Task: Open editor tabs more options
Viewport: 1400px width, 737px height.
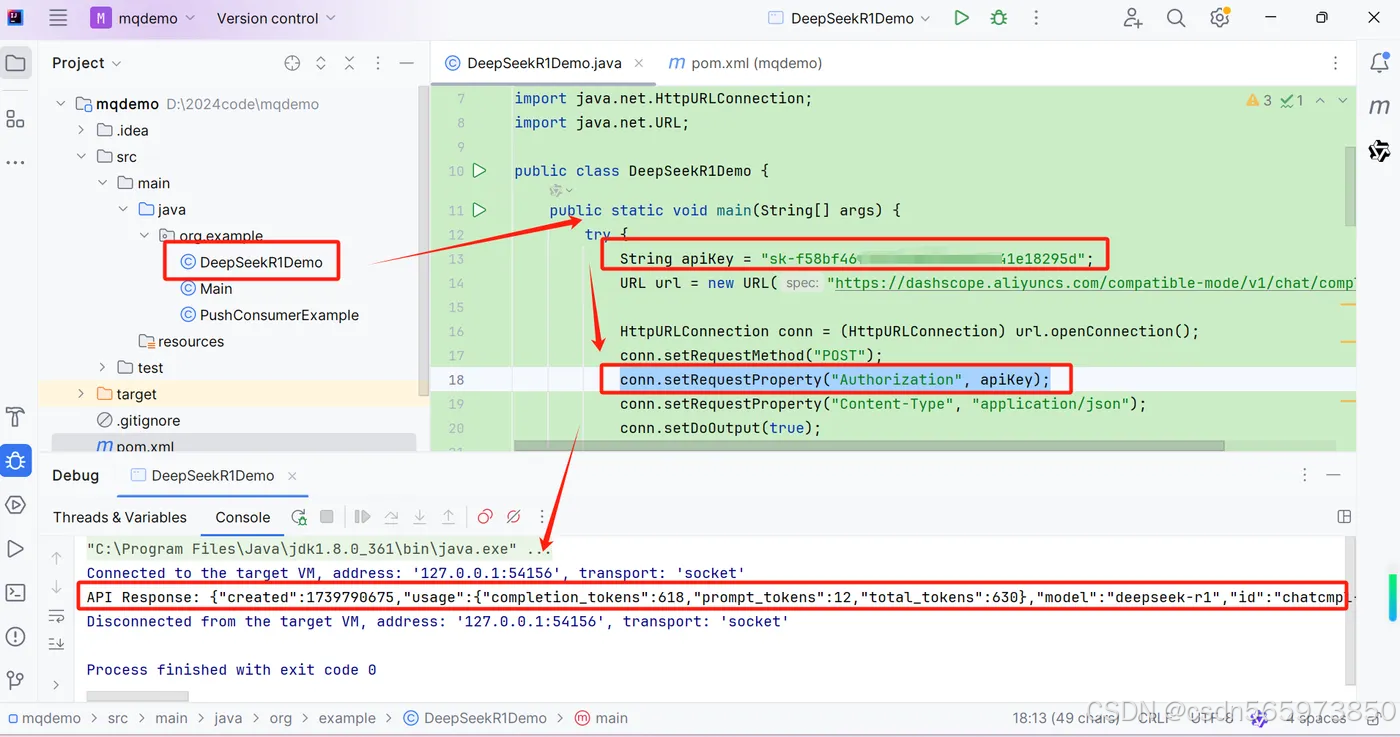Action: [x=1335, y=63]
